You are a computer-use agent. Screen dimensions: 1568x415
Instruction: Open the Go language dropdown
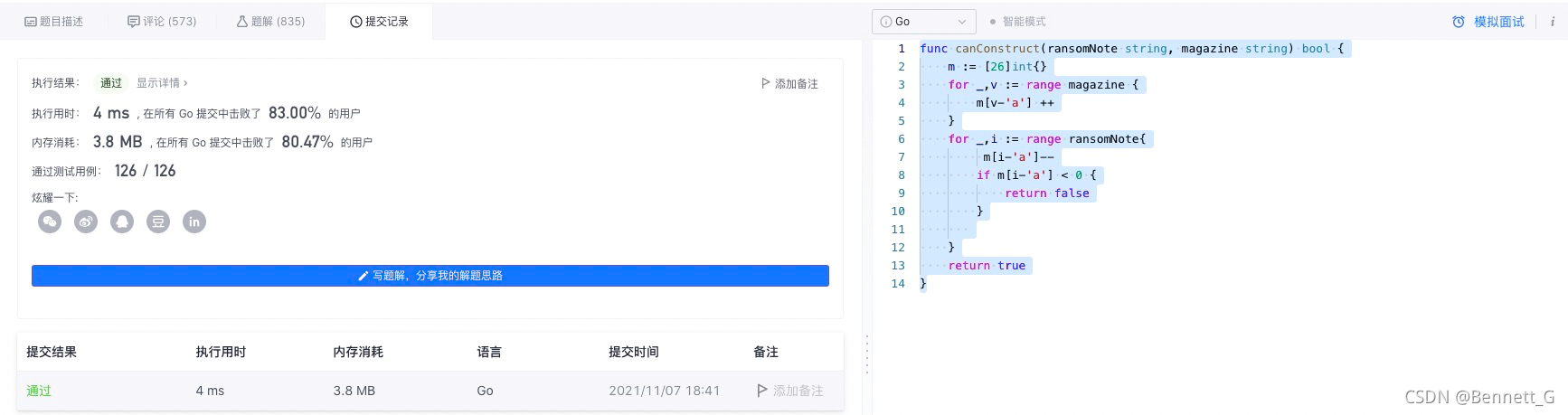click(x=923, y=22)
